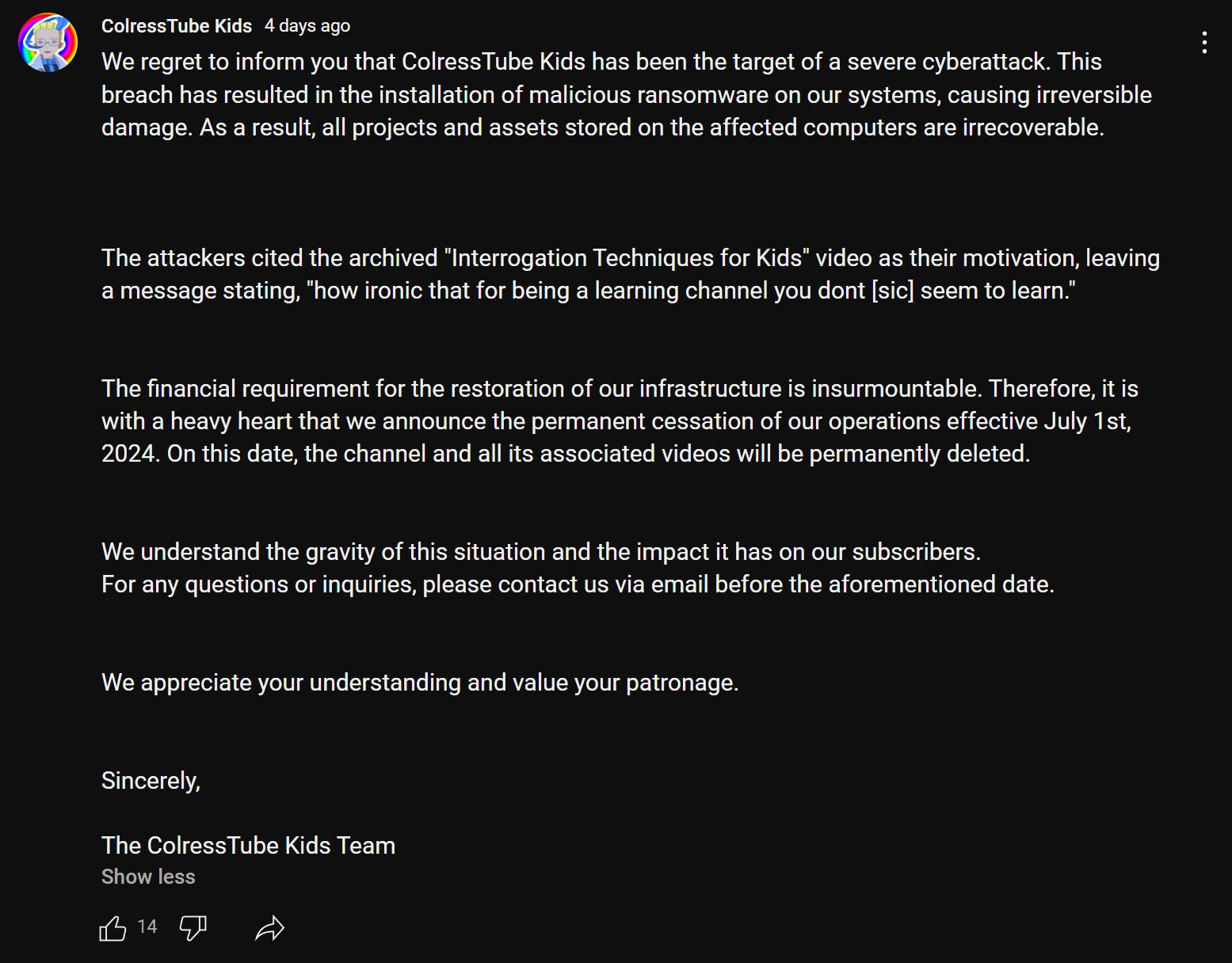Collapse the post with Show less
The height and width of the screenshot is (963, 1232).
(148, 877)
